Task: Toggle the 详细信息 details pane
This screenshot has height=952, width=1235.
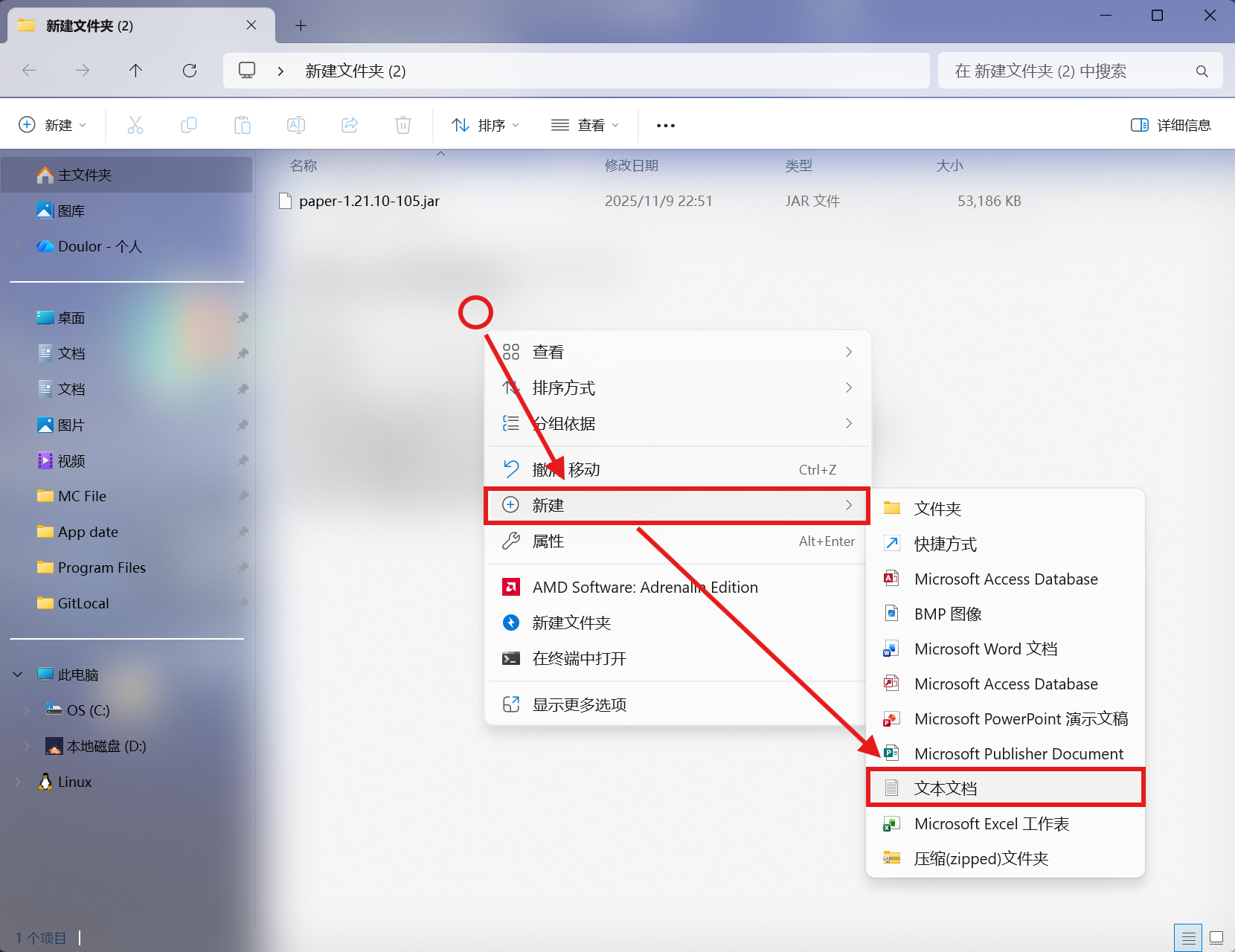Action: pos(1171,124)
